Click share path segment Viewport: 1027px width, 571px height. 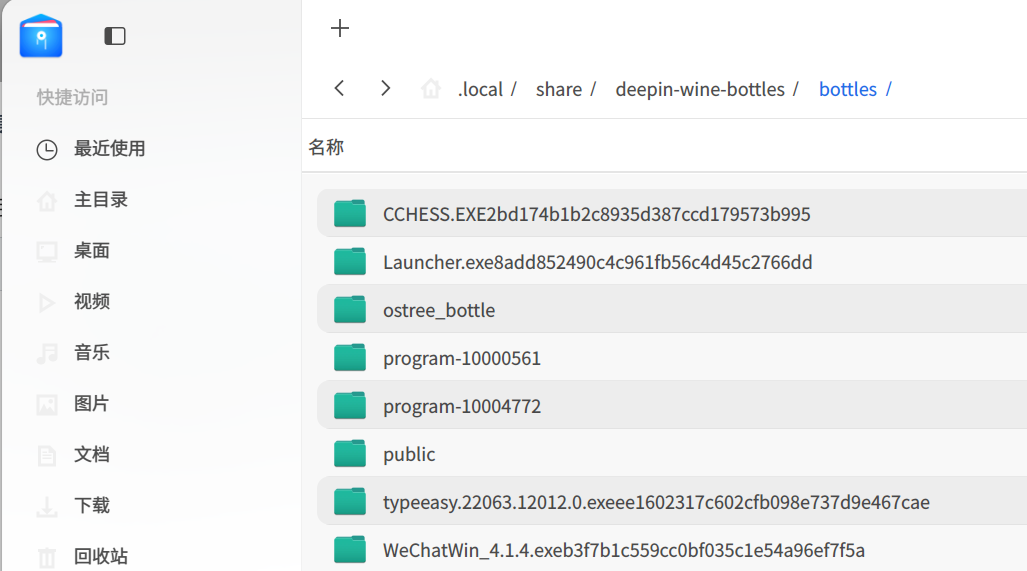pyautogui.click(x=558, y=89)
